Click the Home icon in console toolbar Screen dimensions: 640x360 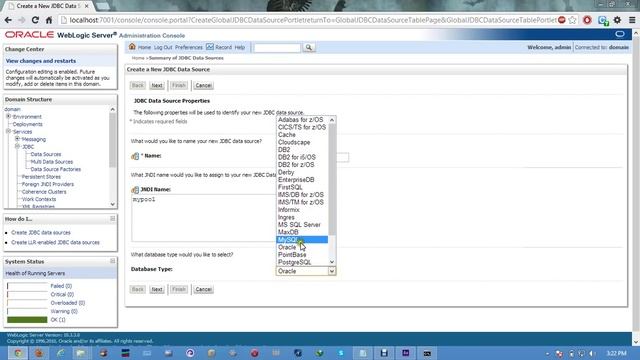tap(132, 47)
